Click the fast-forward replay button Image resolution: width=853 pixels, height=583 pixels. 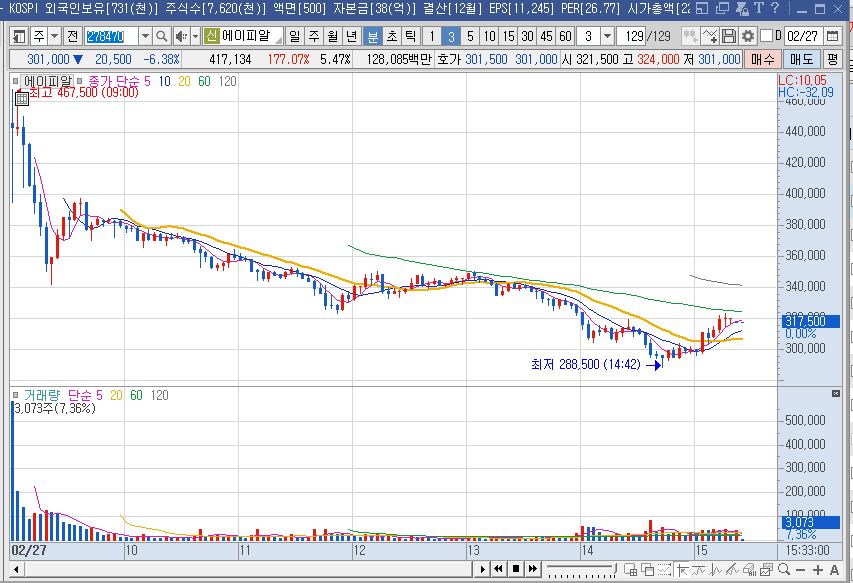click(x=533, y=569)
